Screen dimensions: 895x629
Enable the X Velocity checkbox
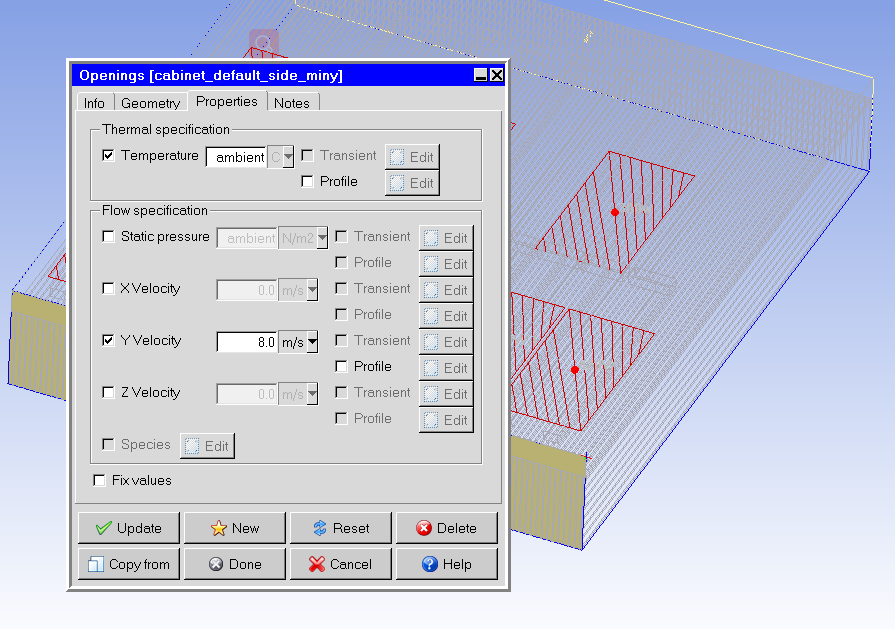coord(108,288)
